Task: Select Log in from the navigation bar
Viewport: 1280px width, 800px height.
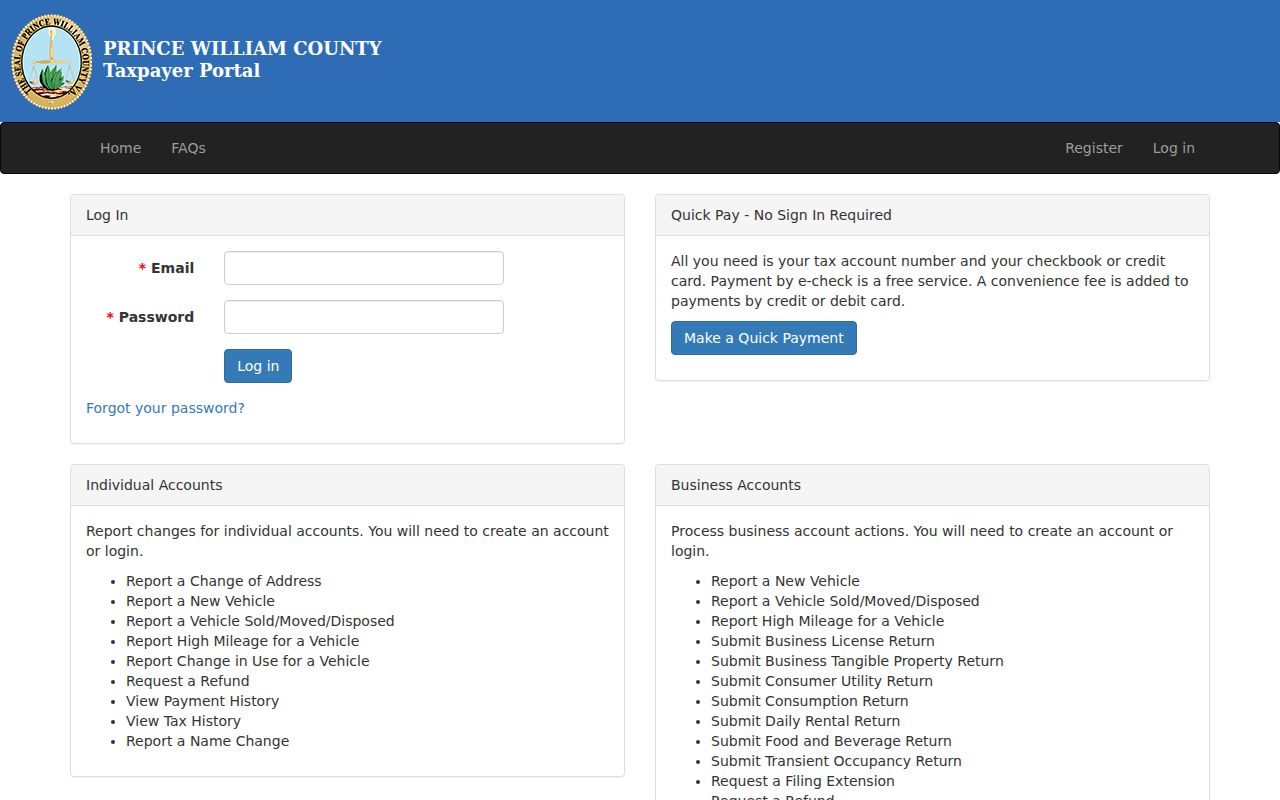Action: tap(1173, 148)
